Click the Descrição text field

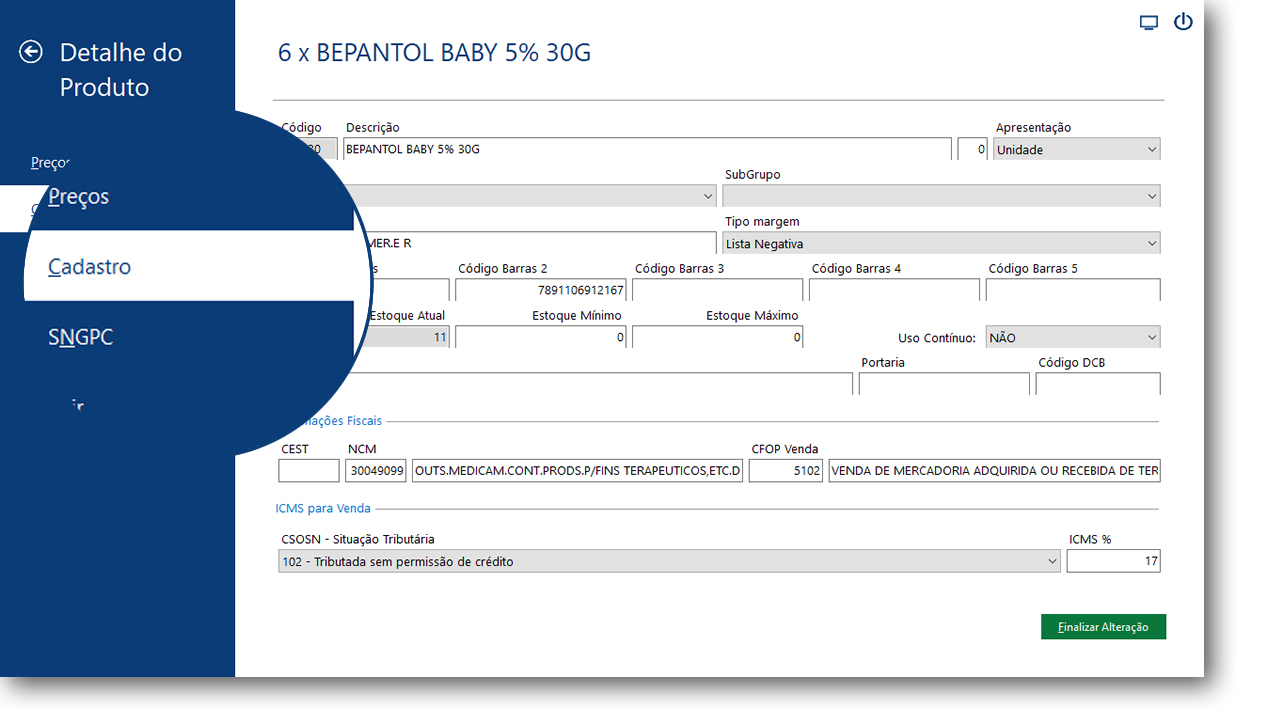[647, 150]
